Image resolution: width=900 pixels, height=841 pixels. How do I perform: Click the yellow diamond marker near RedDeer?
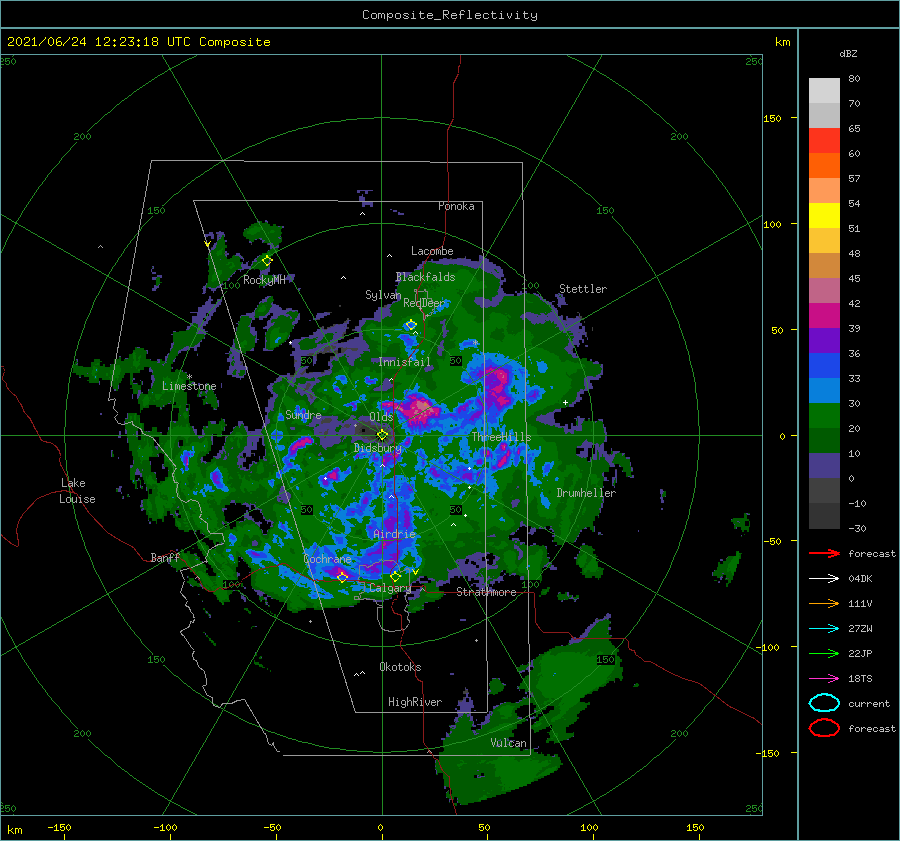tap(411, 325)
